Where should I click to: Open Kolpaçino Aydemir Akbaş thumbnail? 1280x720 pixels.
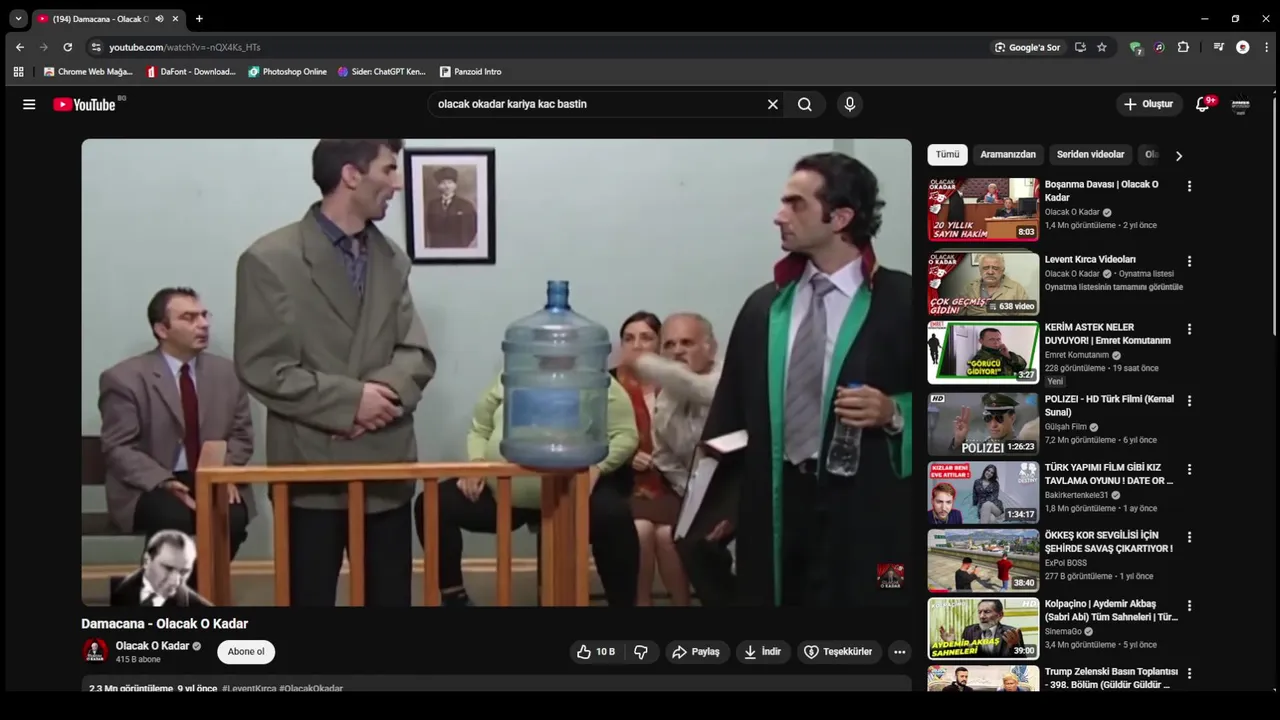[x=983, y=628]
